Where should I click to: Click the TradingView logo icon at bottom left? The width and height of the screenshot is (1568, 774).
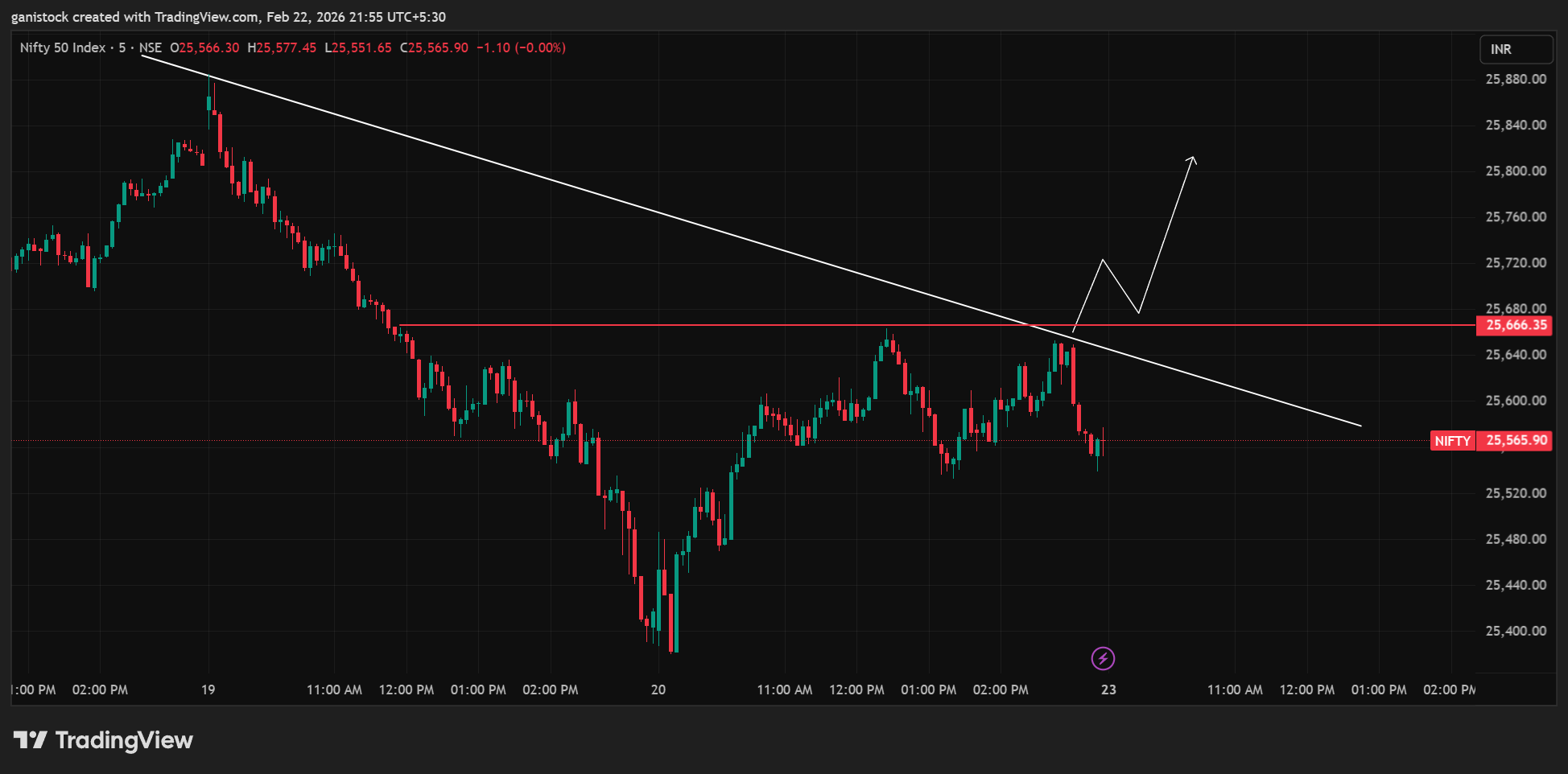tap(31, 739)
